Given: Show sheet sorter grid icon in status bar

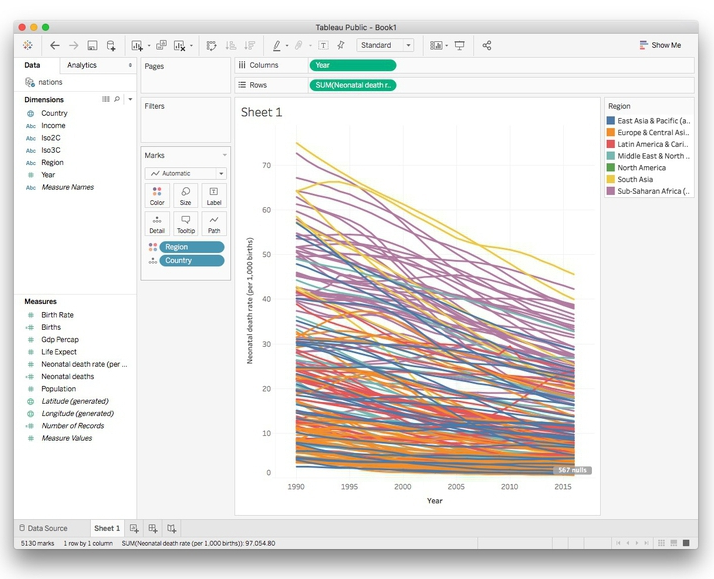Looking at the screenshot, I should click(x=662, y=543).
